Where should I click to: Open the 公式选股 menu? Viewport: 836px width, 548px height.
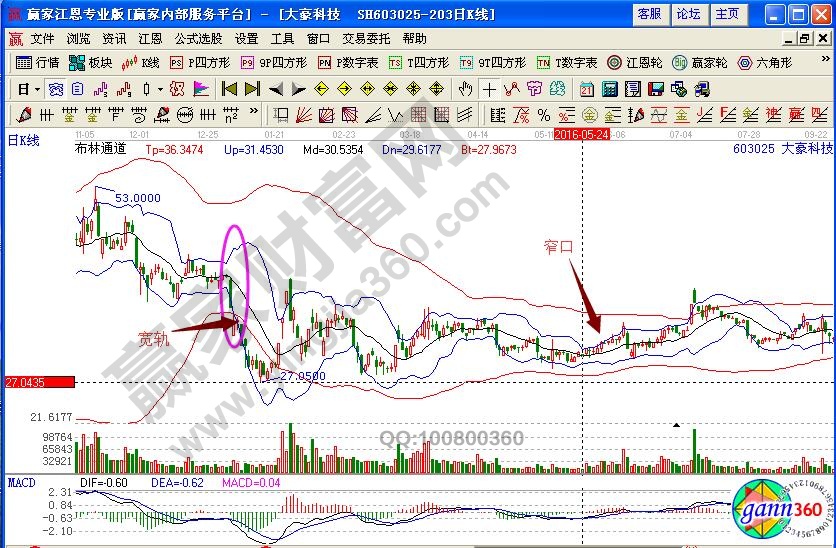tap(198, 39)
